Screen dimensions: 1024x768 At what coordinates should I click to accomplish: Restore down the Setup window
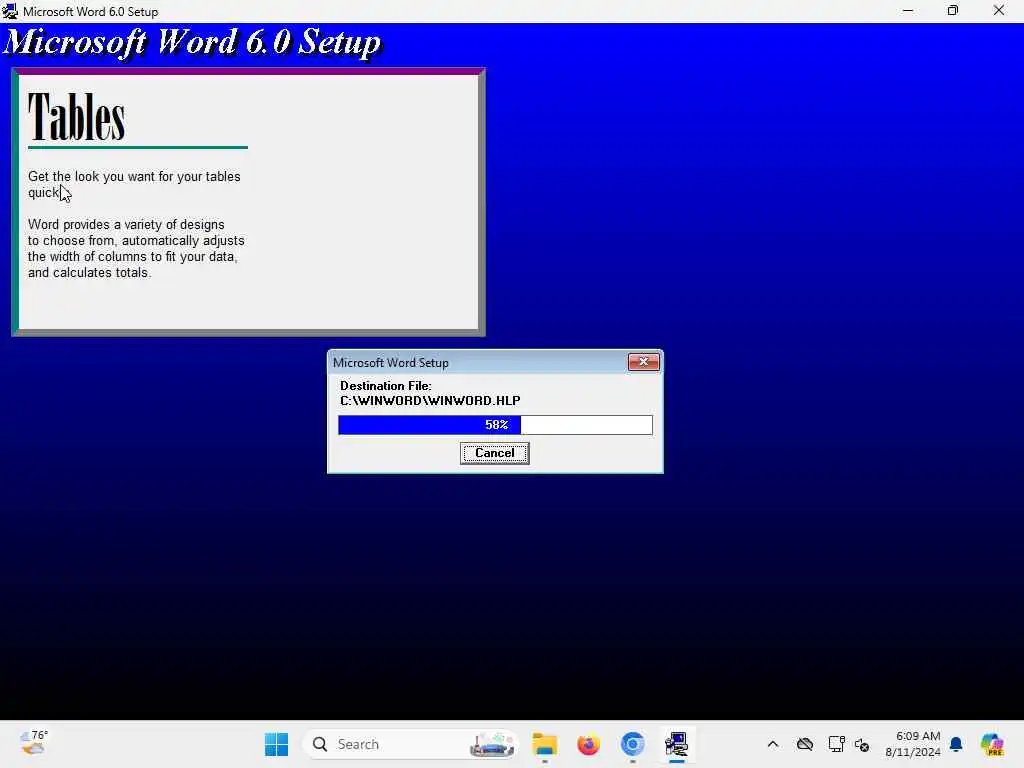coord(953,11)
